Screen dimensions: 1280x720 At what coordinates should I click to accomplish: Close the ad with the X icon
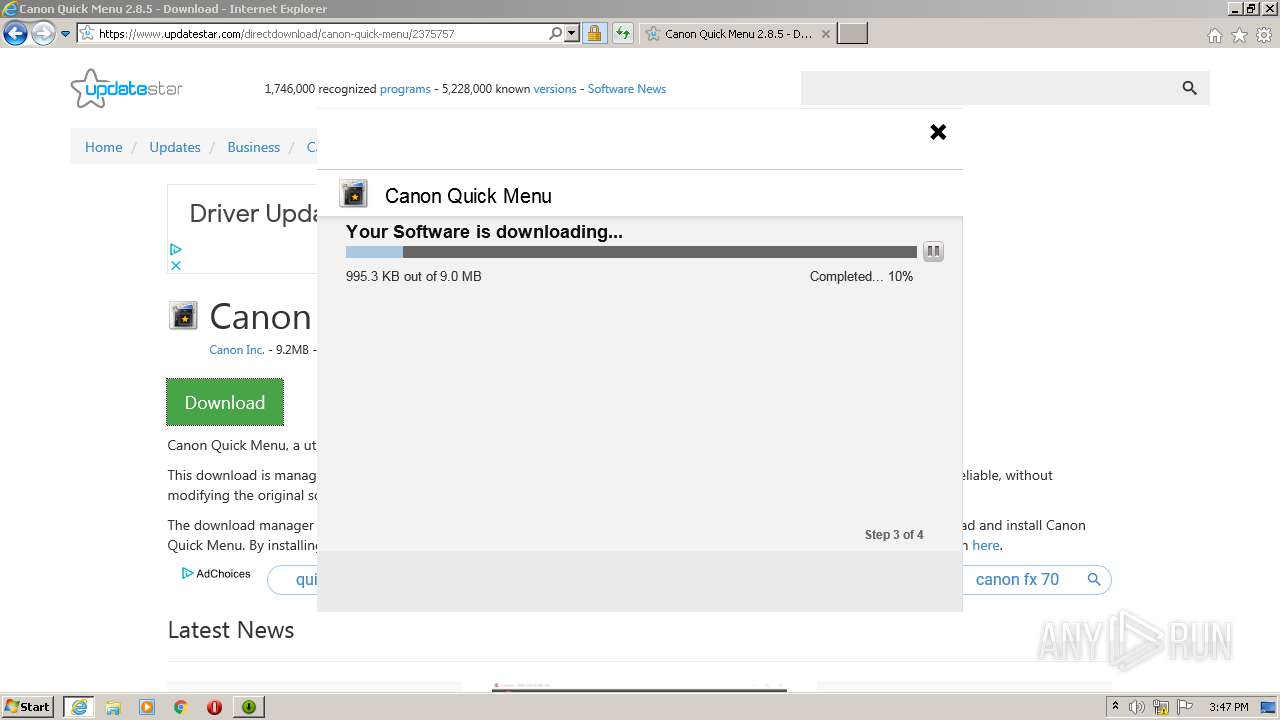pyautogui.click(x=175, y=265)
